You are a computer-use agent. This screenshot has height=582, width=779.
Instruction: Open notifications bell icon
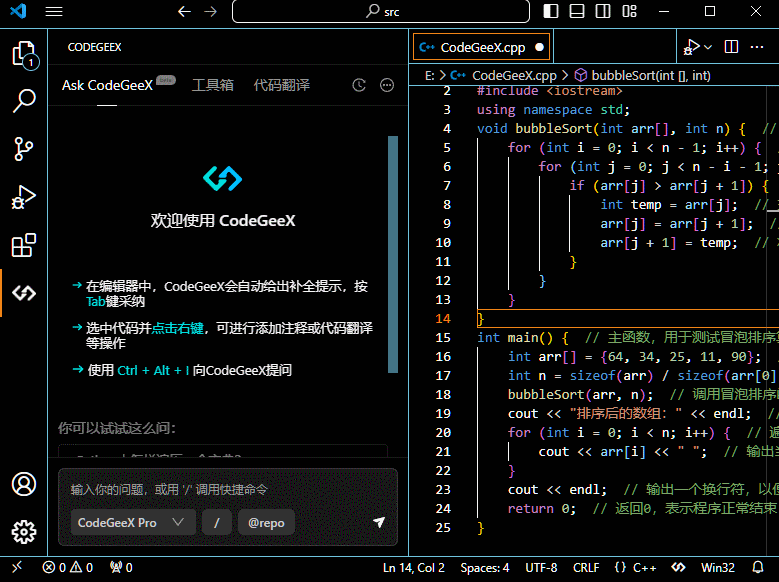click(758, 567)
